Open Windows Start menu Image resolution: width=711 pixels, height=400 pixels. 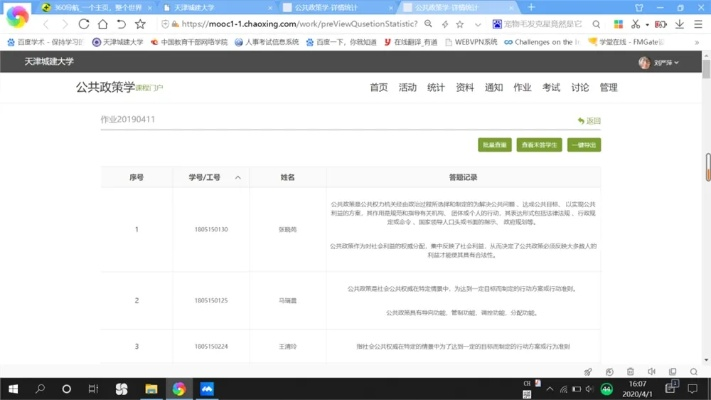pos(13,388)
